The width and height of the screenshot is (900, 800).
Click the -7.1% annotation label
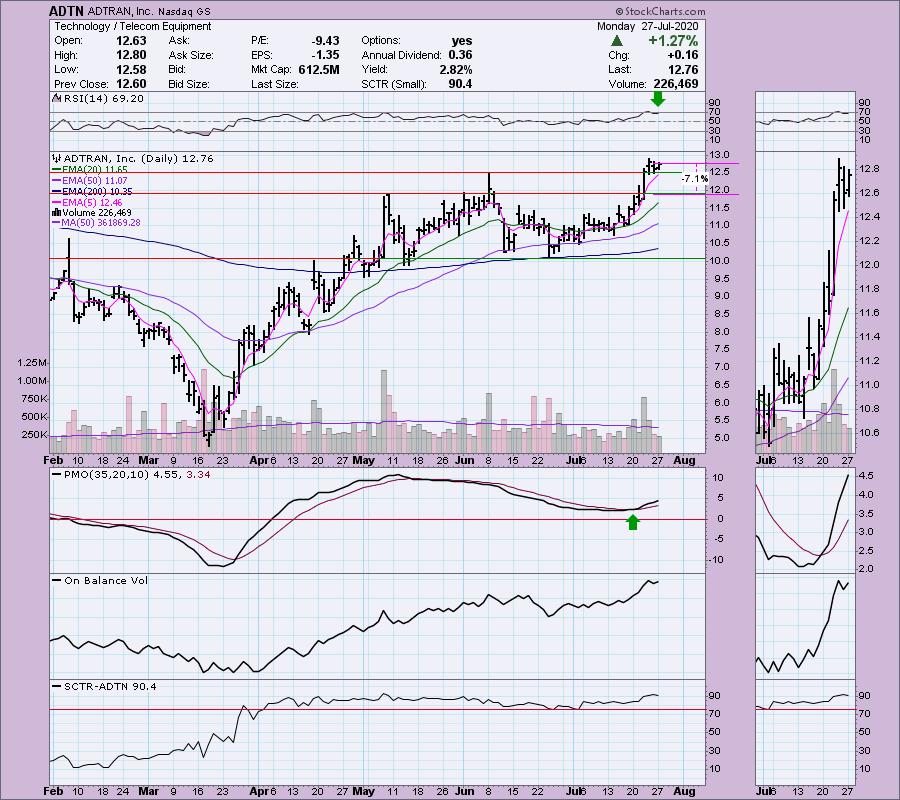695,179
